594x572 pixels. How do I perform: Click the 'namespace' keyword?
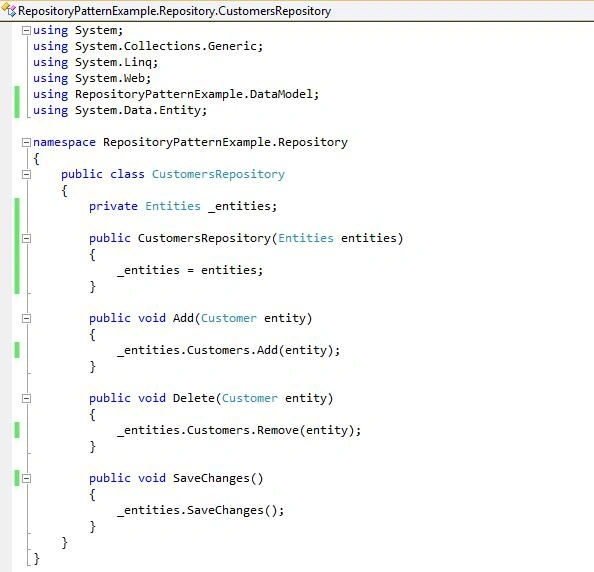tap(64, 142)
